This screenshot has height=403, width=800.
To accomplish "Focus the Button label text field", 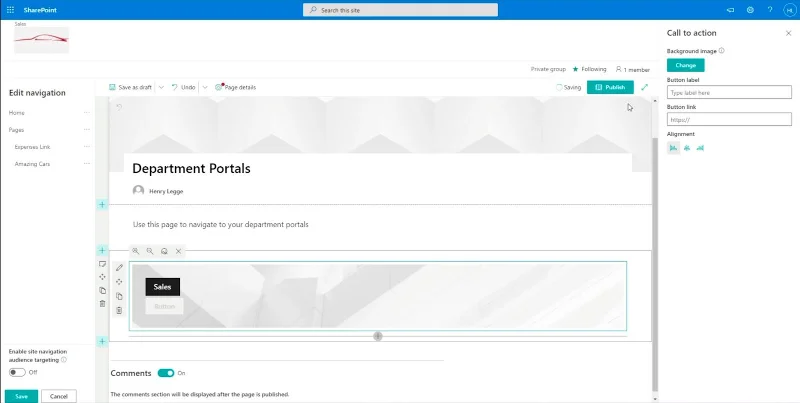I will point(729,92).
